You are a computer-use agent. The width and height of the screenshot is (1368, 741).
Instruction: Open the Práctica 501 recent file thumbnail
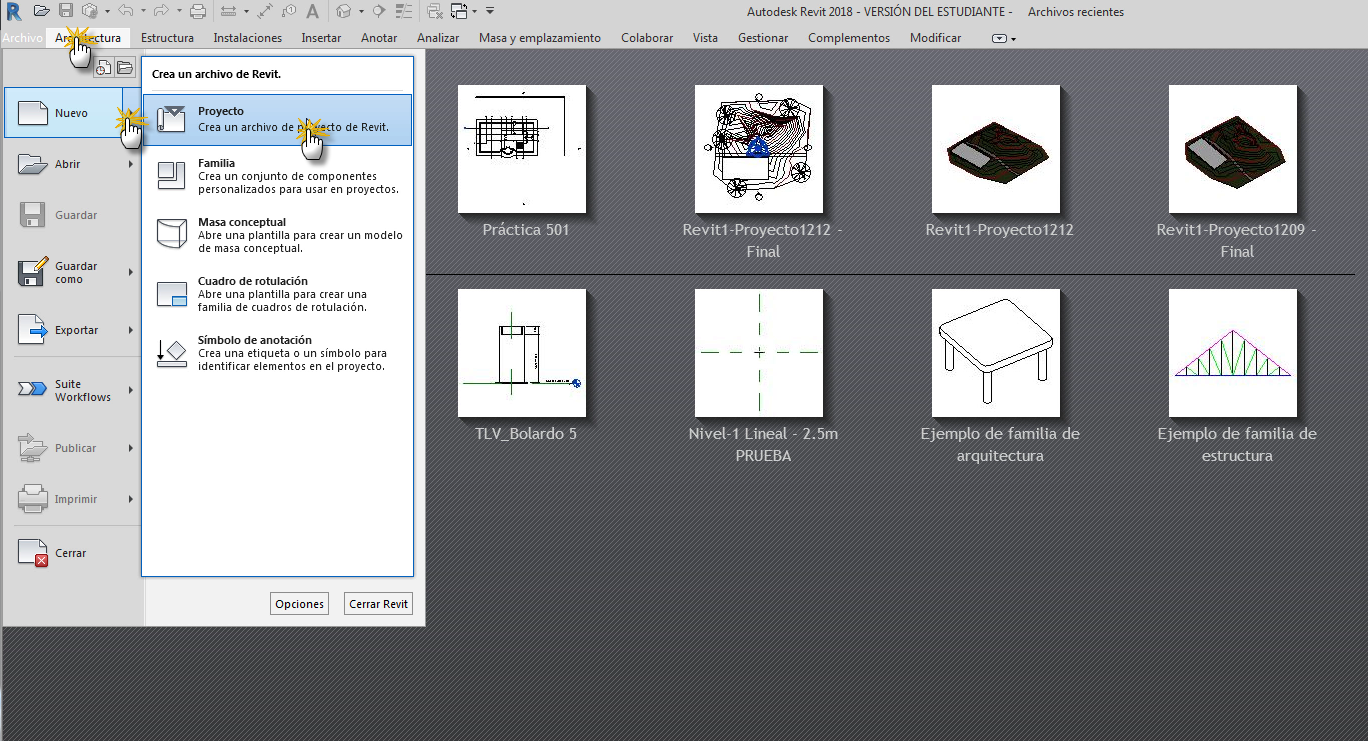point(522,149)
